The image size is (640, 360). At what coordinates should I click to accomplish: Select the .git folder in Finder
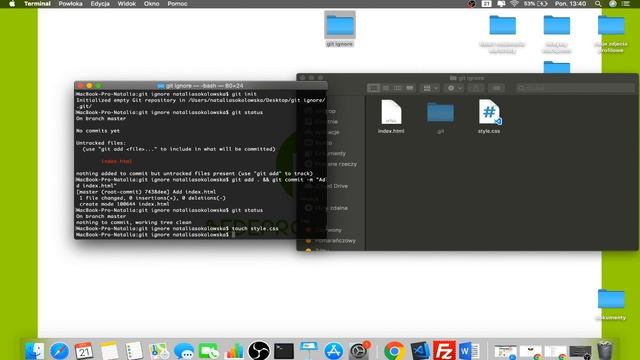coord(440,117)
